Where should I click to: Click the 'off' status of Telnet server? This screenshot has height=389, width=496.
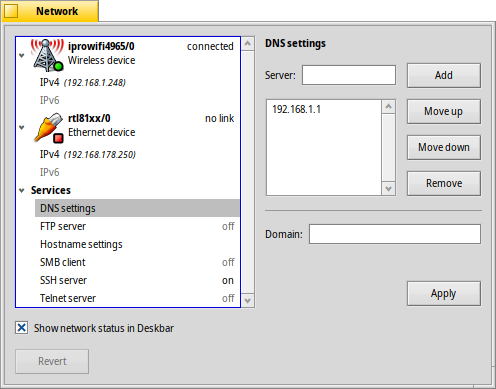pos(228,298)
